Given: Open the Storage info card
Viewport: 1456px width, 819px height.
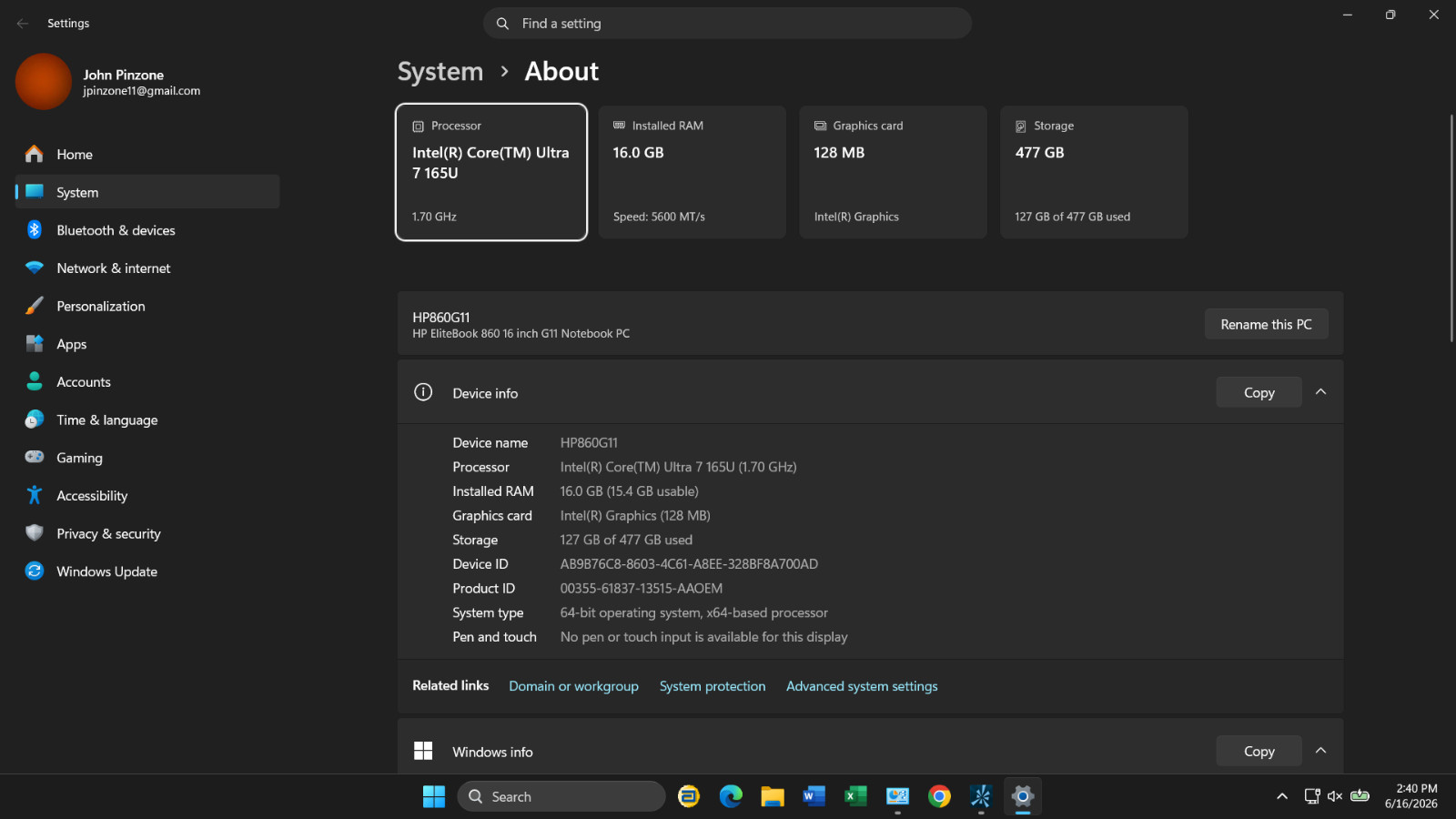Looking at the screenshot, I should pyautogui.click(x=1094, y=172).
